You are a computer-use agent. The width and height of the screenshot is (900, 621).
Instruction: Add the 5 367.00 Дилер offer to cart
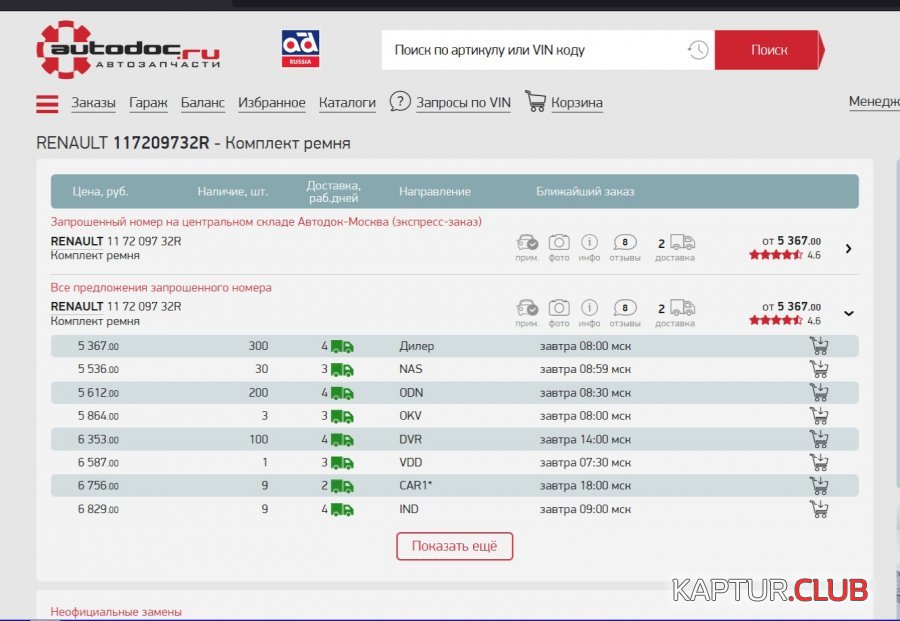click(x=819, y=346)
